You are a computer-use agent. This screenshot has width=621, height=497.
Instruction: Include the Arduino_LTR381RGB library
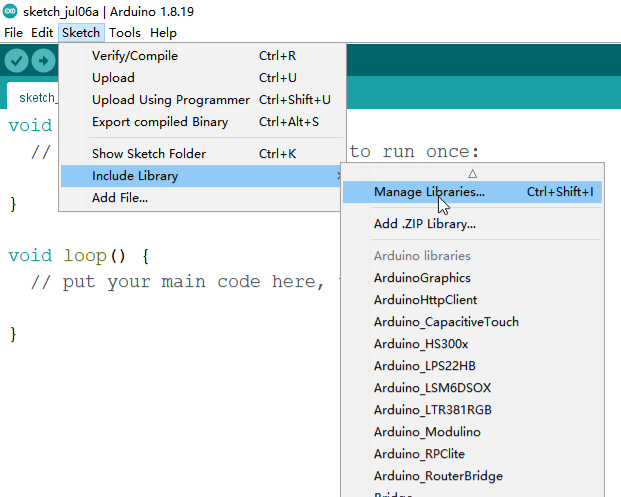(472, 410)
